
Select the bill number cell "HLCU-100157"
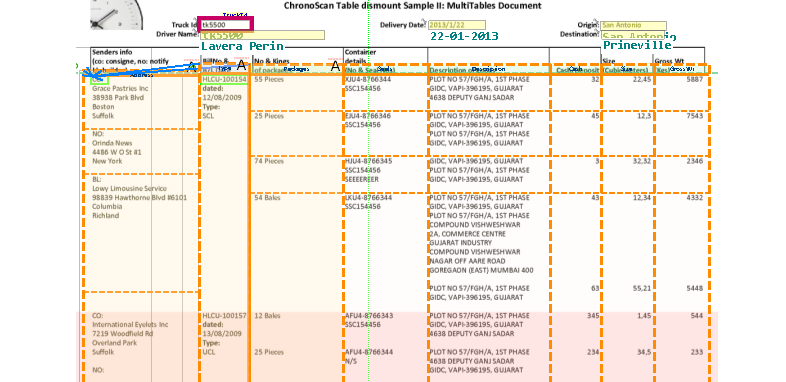point(224,316)
